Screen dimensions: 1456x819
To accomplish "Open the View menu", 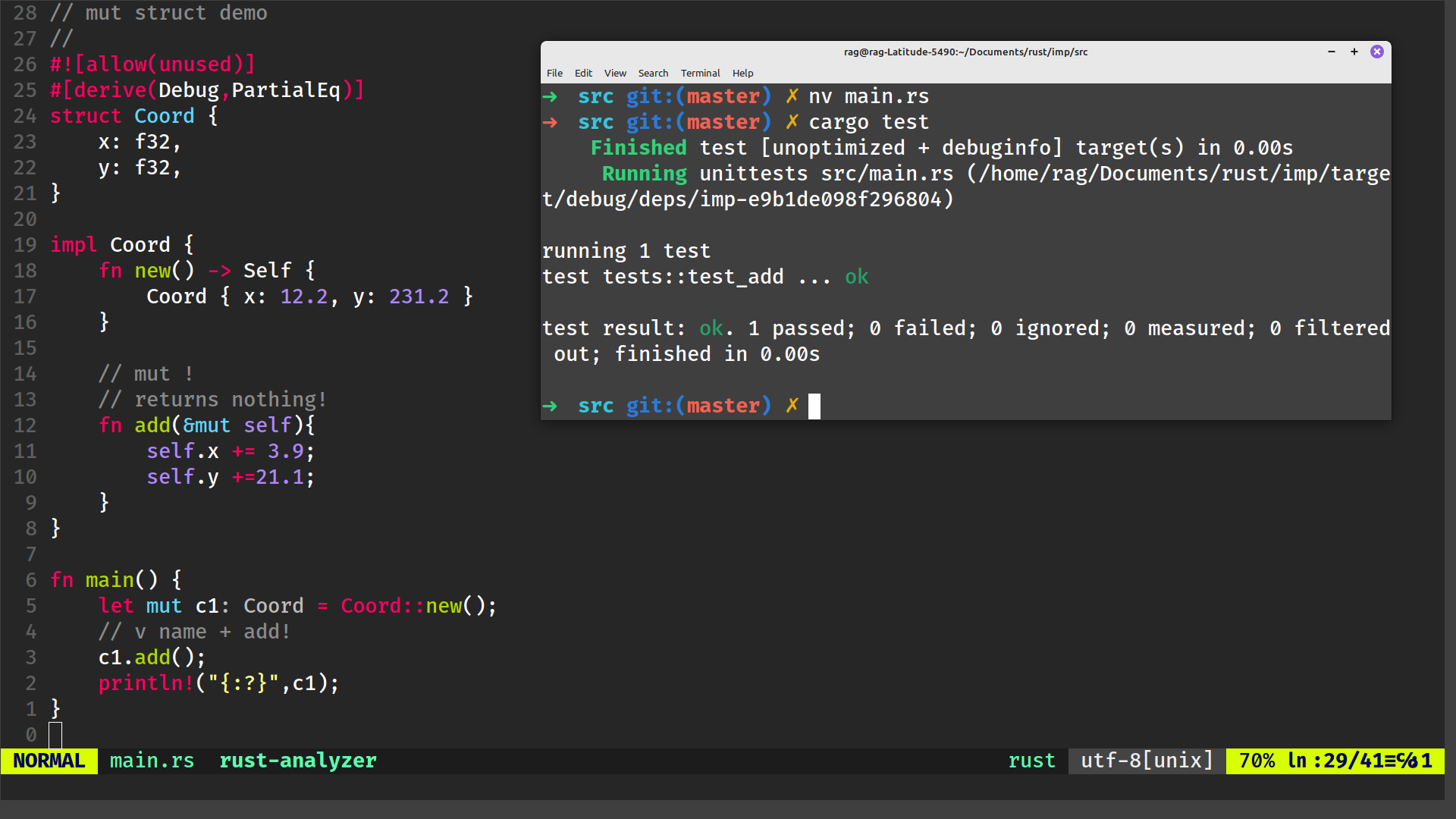I will (615, 73).
